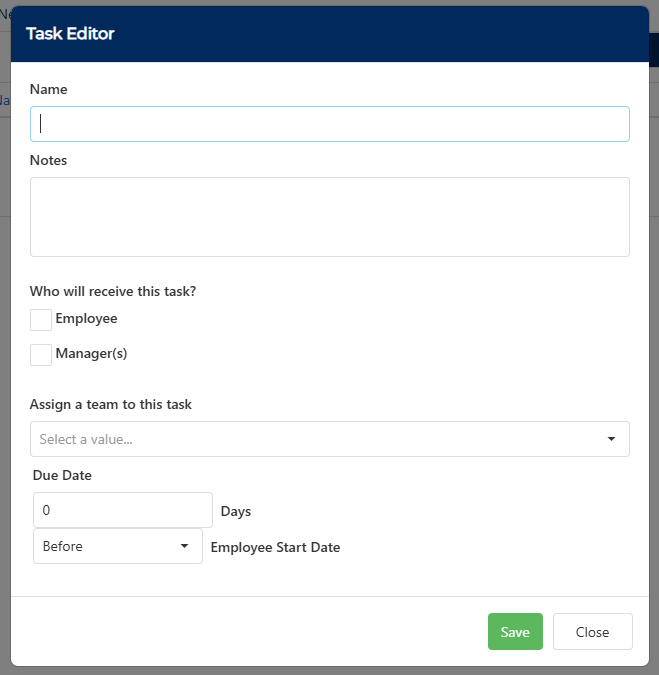Click into the Name text field
This screenshot has width=659, height=675.
coord(330,124)
